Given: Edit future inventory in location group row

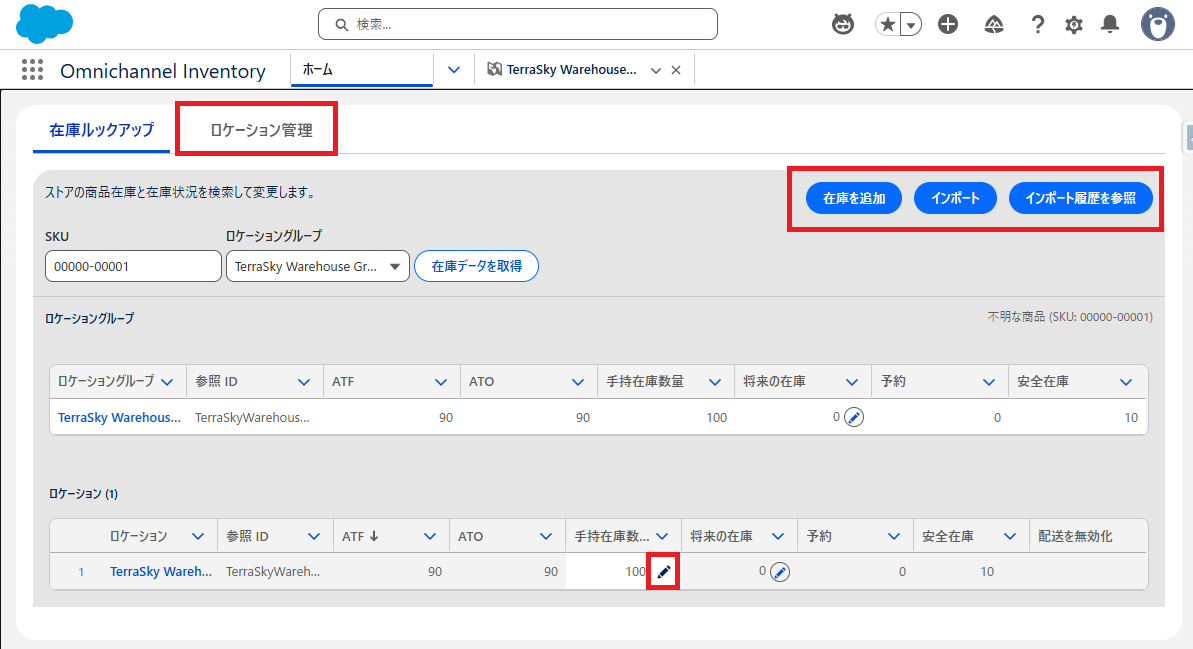Looking at the screenshot, I should click(853, 417).
